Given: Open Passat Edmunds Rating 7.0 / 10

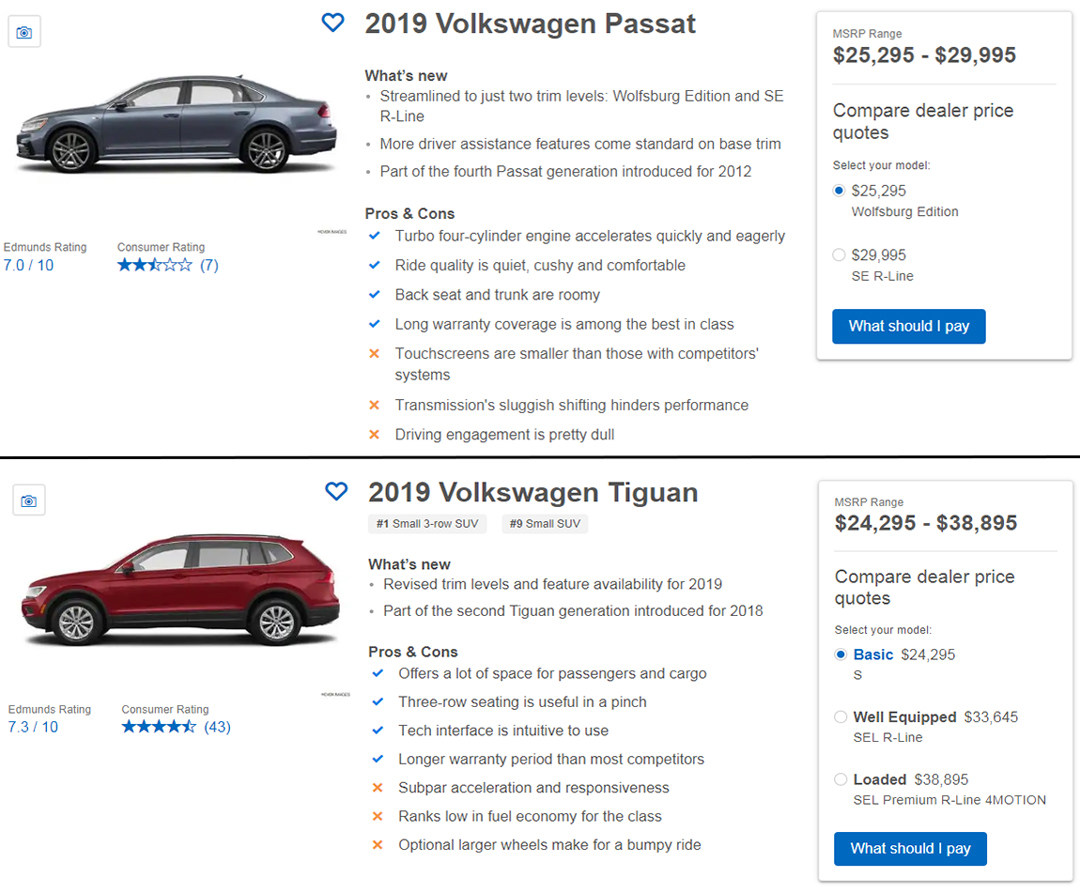Looking at the screenshot, I should [29, 265].
